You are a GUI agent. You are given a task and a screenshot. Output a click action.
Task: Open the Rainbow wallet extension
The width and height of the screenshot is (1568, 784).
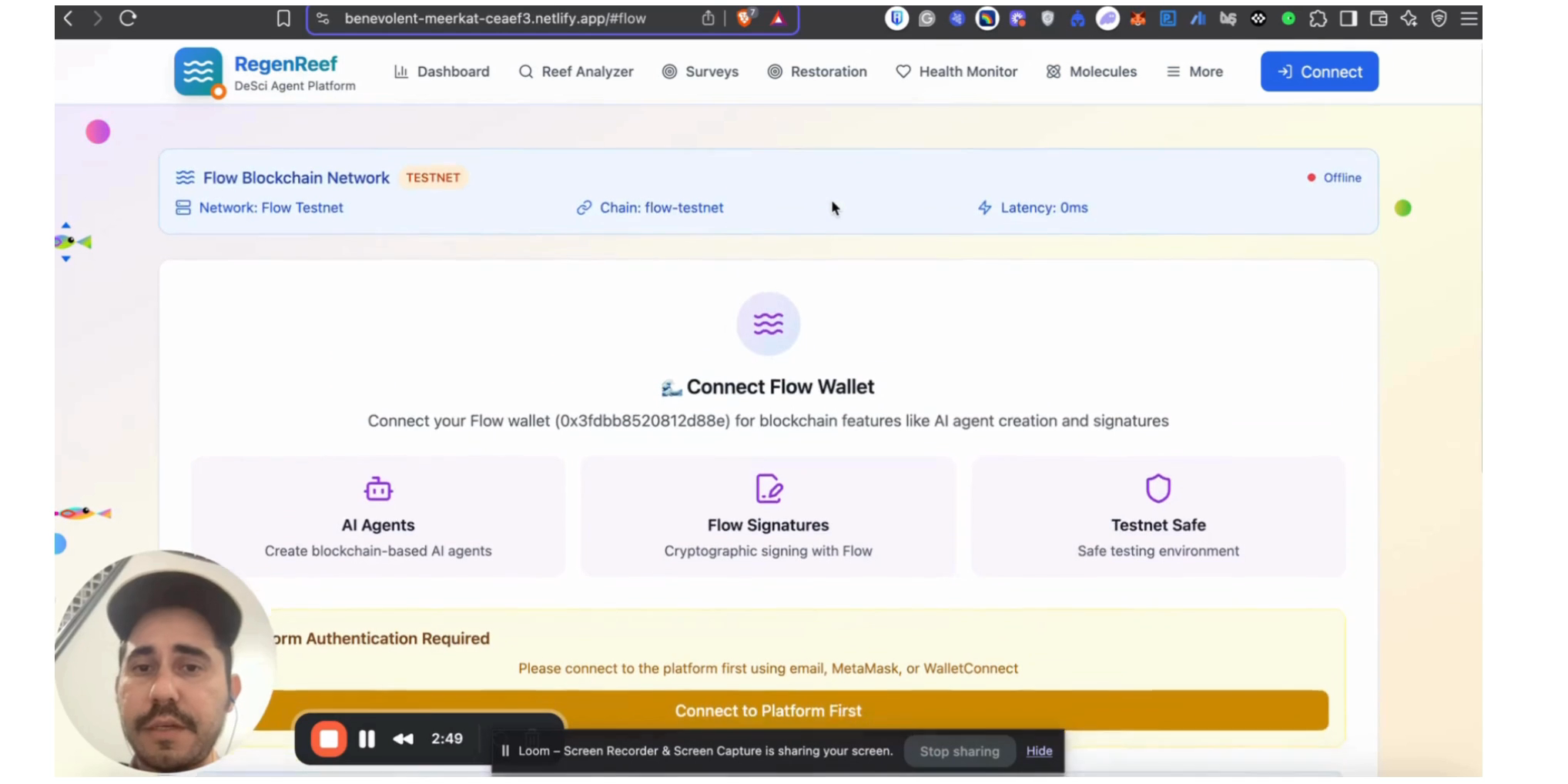[987, 18]
